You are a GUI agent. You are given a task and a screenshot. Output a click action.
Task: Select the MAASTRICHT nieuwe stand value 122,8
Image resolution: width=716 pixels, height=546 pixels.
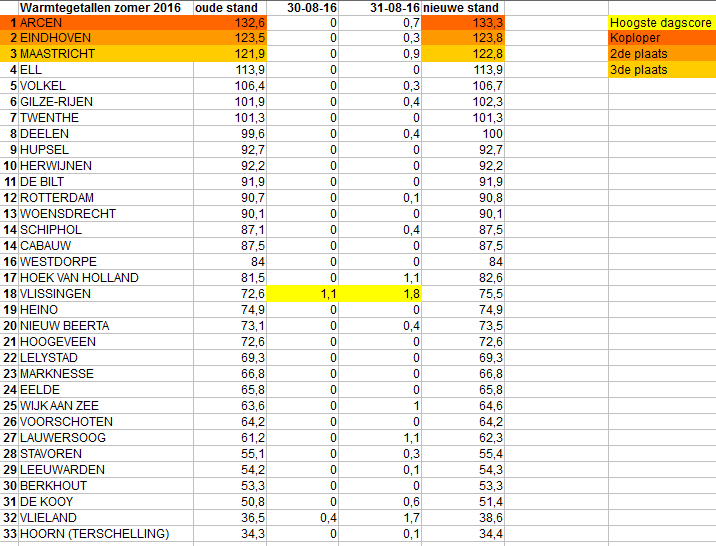click(463, 54)
